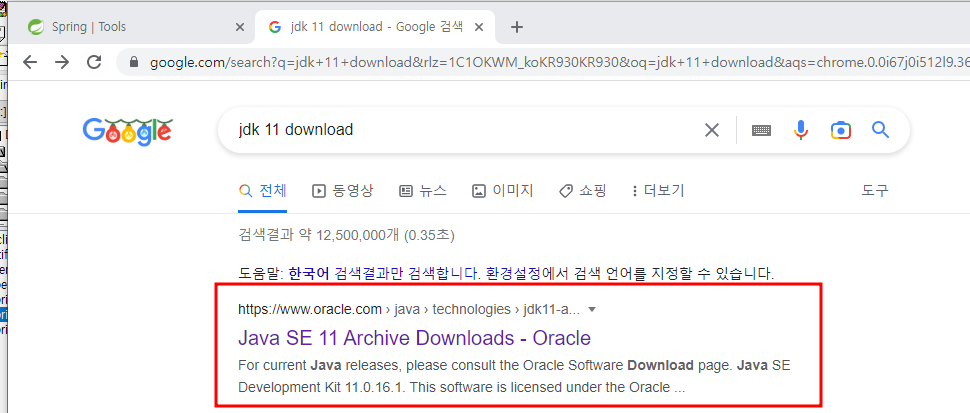Start voice search with the microphone icon
970x413 pixels.
800,130
